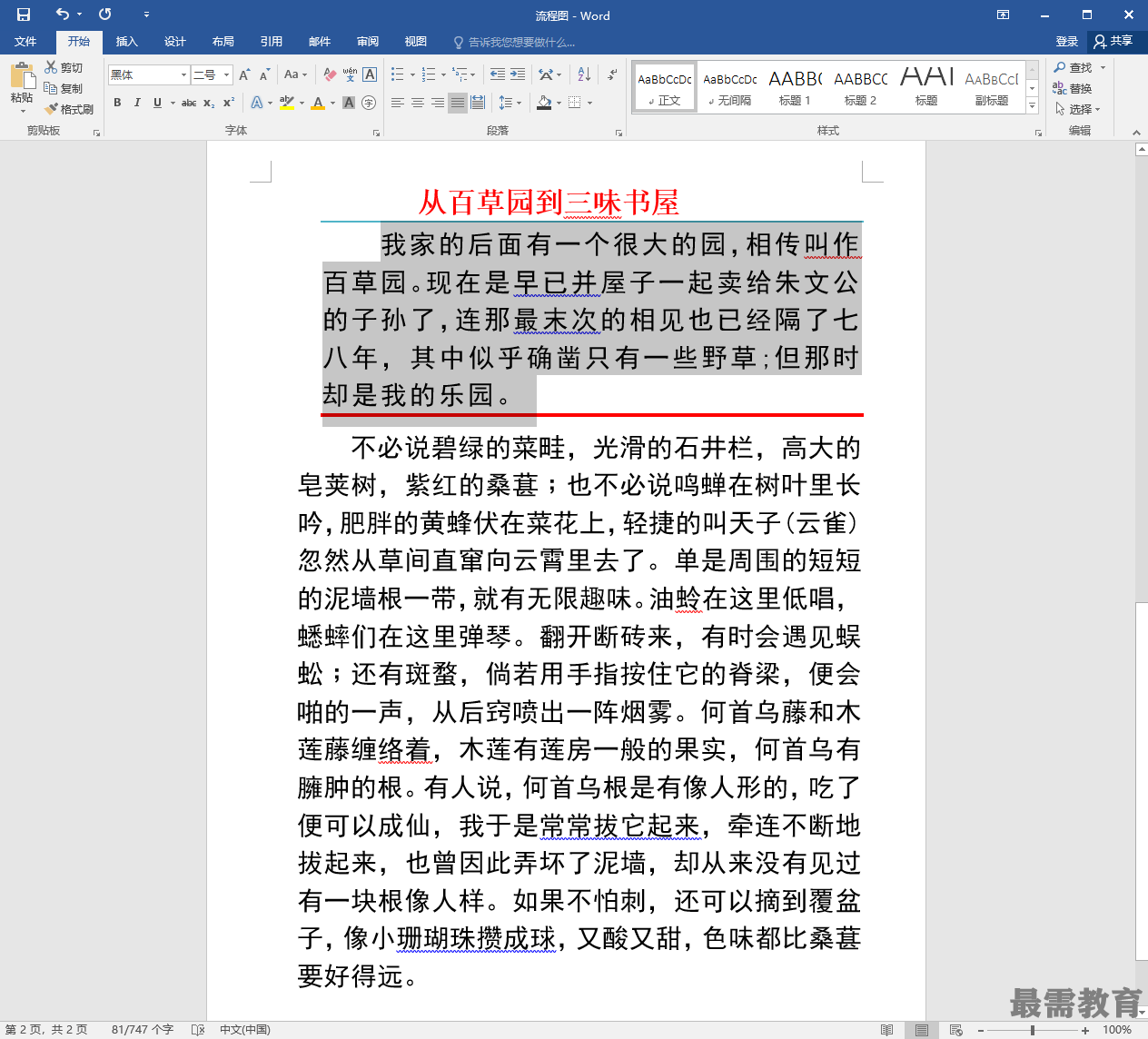This screenshot has height=1039, width=1148.
Task: Toggle Show/Hide paragraph marks
Action: tap(613, 74)
